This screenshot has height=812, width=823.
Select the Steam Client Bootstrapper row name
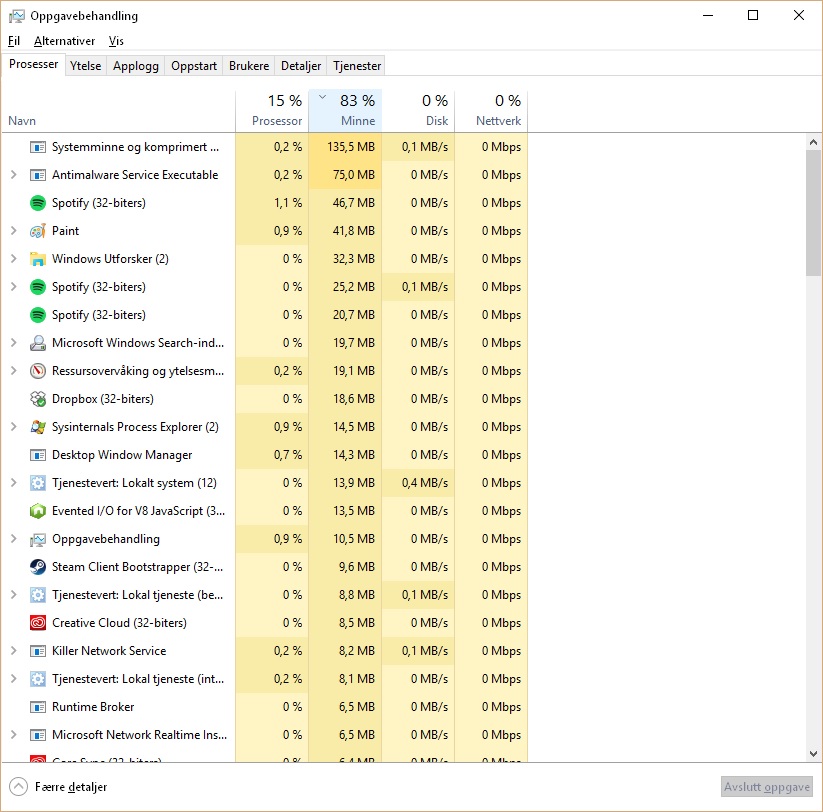pos(138,567)
